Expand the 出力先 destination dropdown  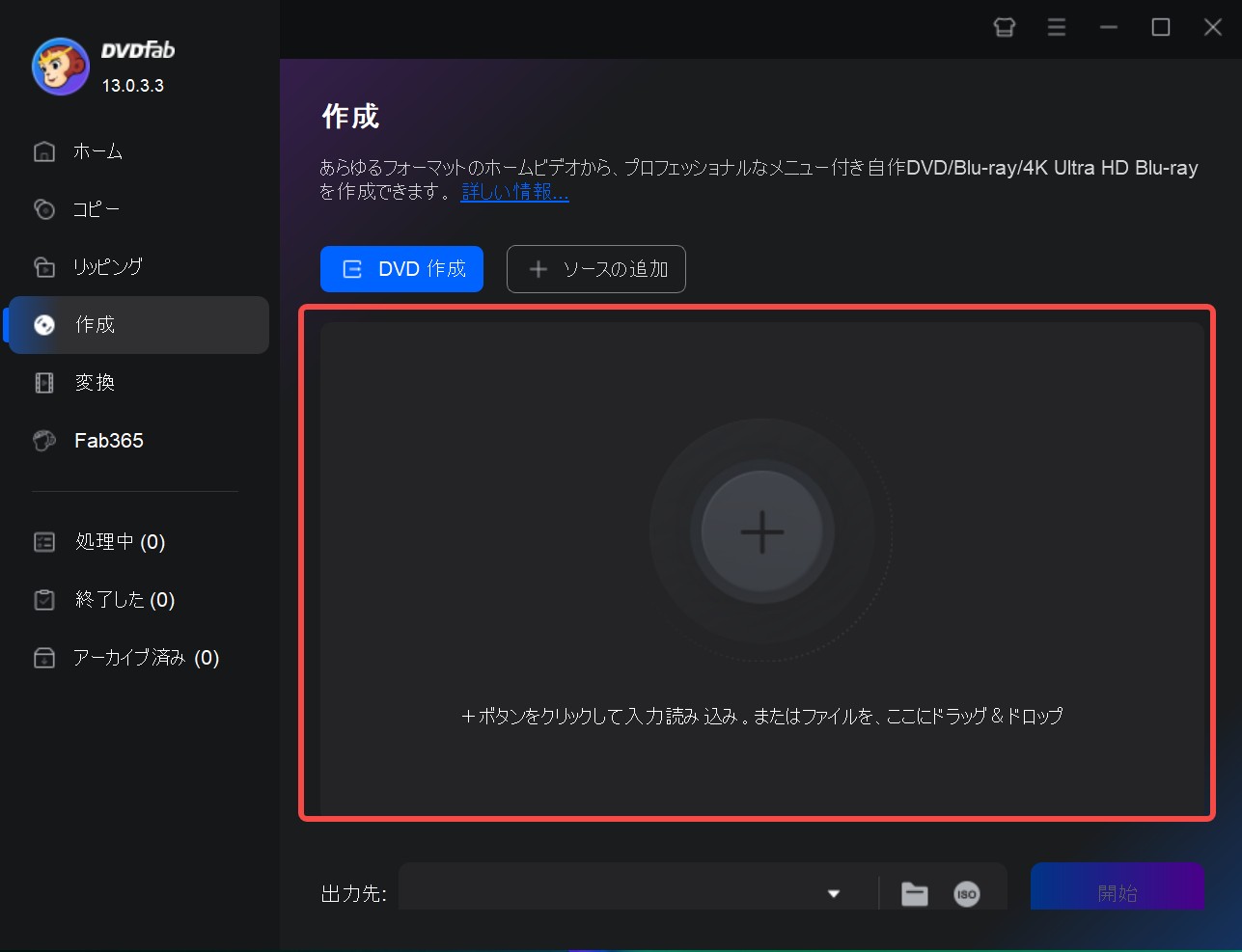pyautogui.click(x=833, y=893)
